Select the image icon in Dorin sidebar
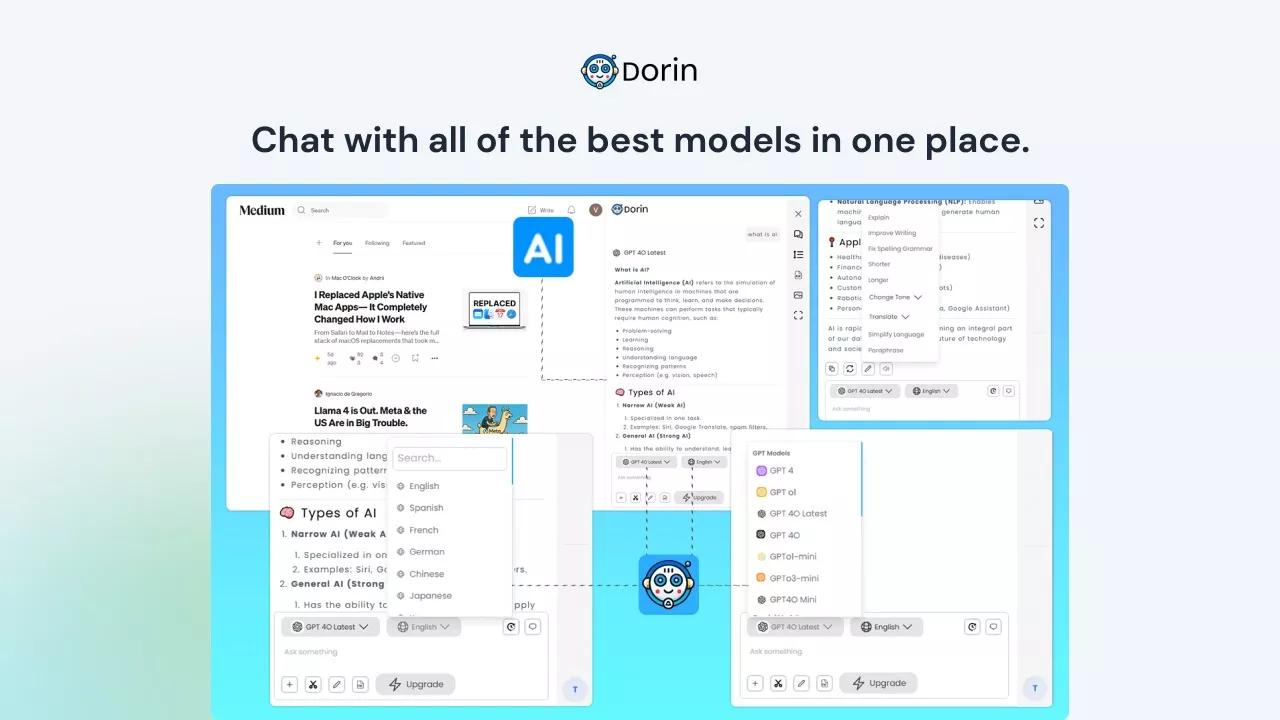This screenshot has width=1280, height=720. pyautogui.click(x=798, y=295)
